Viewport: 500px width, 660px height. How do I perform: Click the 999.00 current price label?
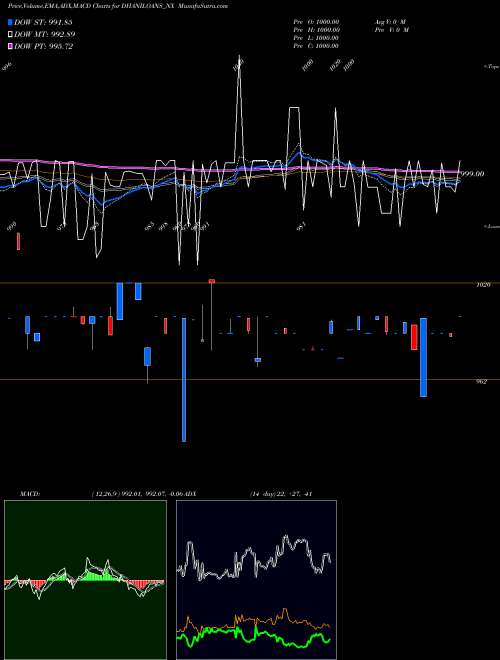tap(472, 173)
